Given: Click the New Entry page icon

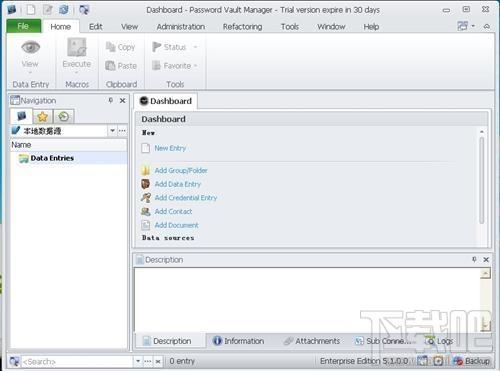Looking at the screenshot, I should [x=145, y=148].
